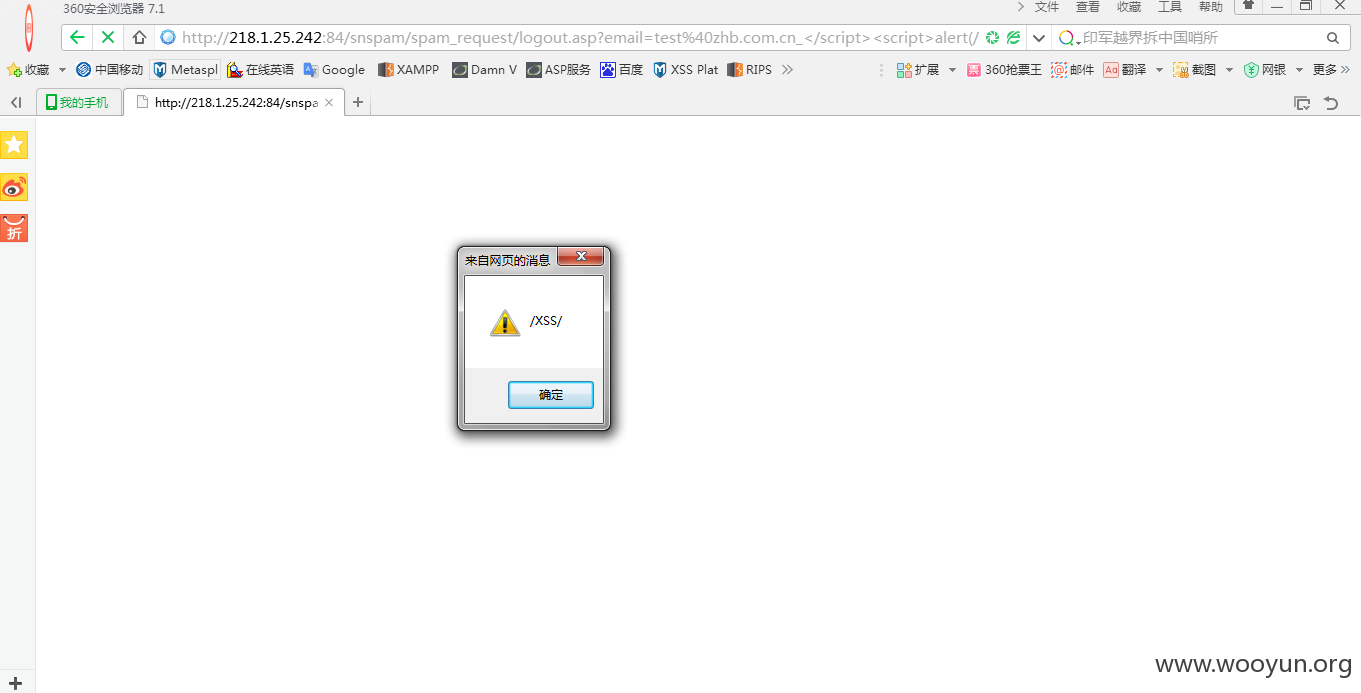Open the 截图 screenshot tool
Screen dimensions: 1361x693
(1195, 70)
